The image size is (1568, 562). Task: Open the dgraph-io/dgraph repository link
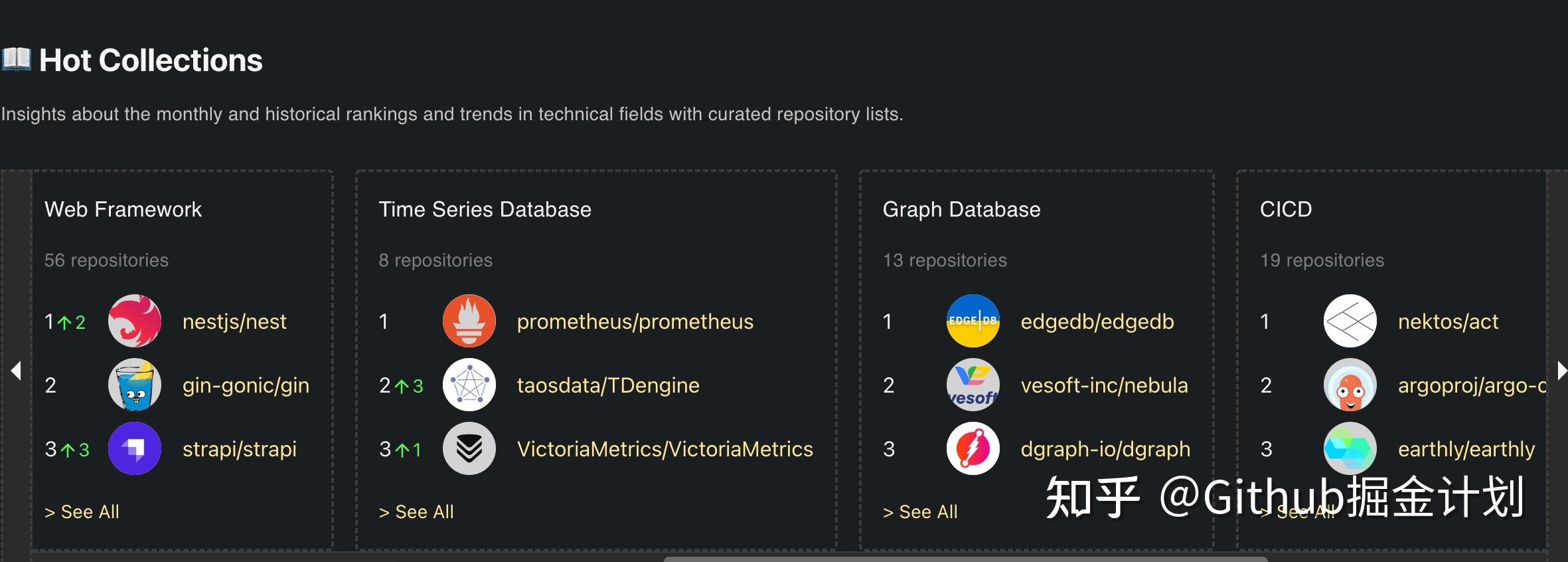tap(1105, 449)
